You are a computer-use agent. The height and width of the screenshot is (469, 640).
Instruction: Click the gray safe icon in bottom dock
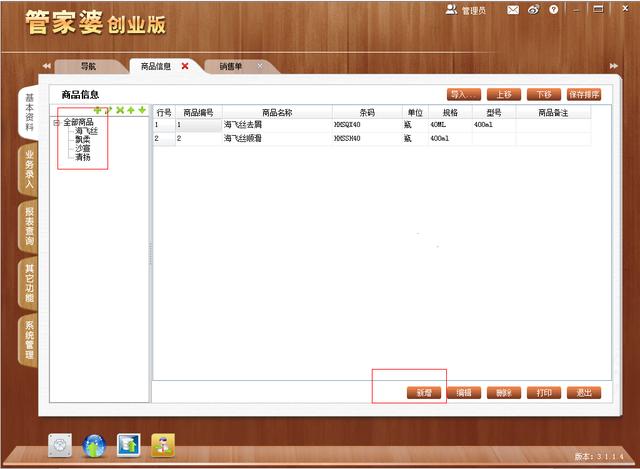coord(61,445)
